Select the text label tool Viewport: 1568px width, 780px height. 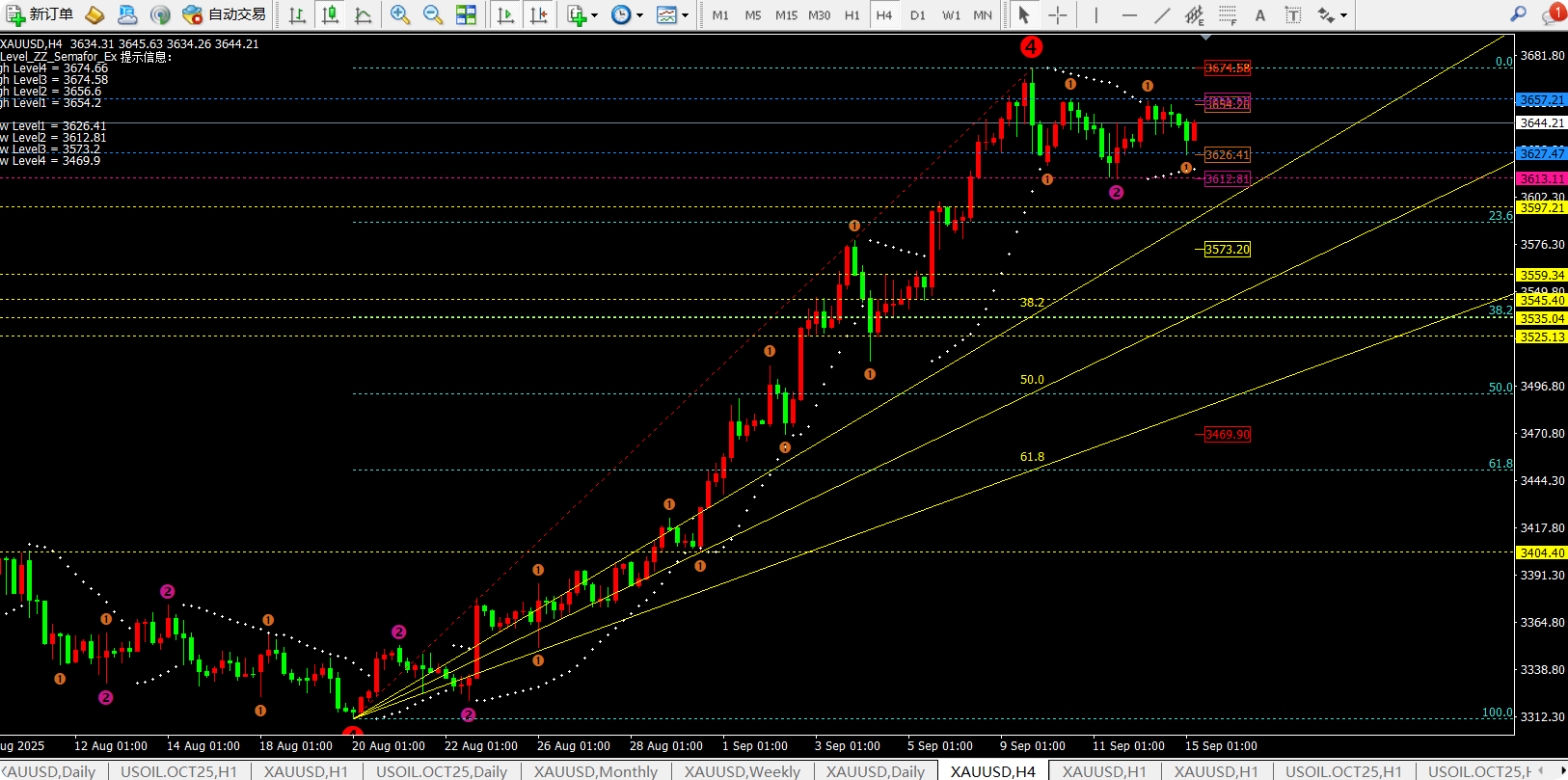tap(1293, 14)
